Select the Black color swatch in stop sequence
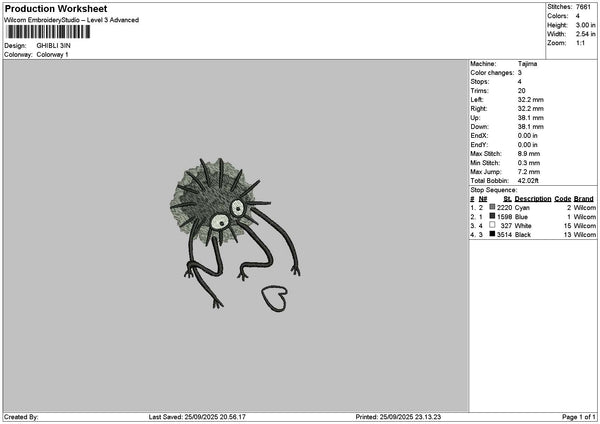Screen dimensions: 600x424 [492, 234]
